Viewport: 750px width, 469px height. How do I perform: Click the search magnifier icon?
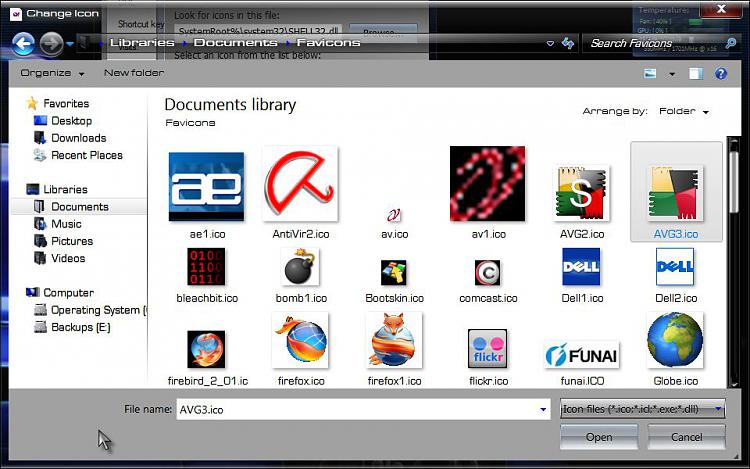click(x=731, y=44)
